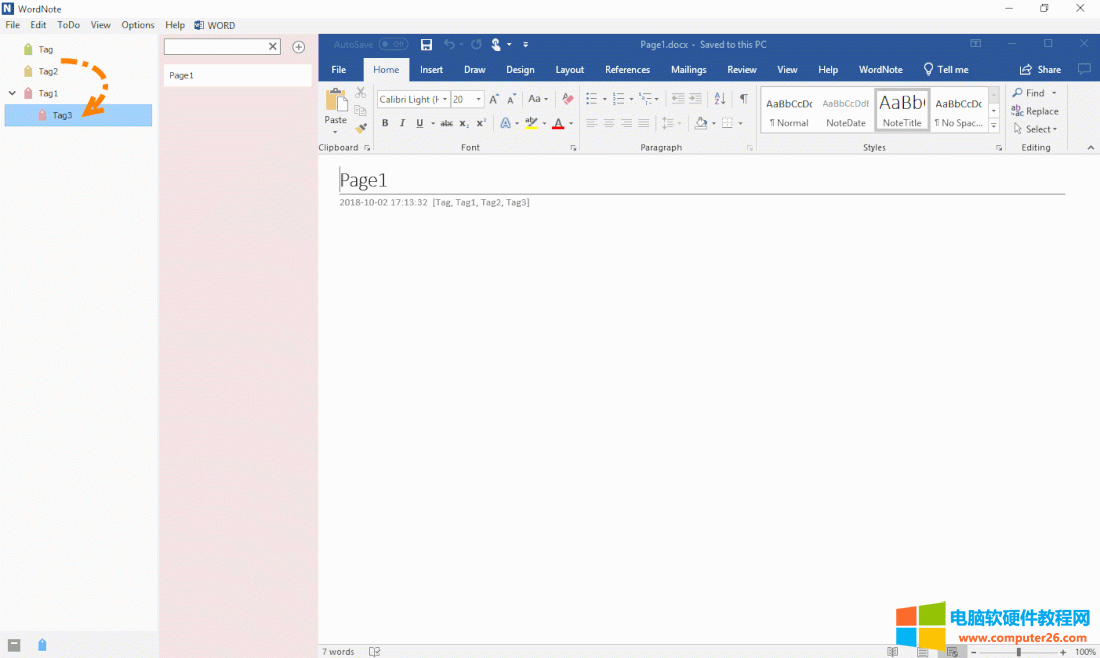Click the Format Painter icon

(360, 128)
